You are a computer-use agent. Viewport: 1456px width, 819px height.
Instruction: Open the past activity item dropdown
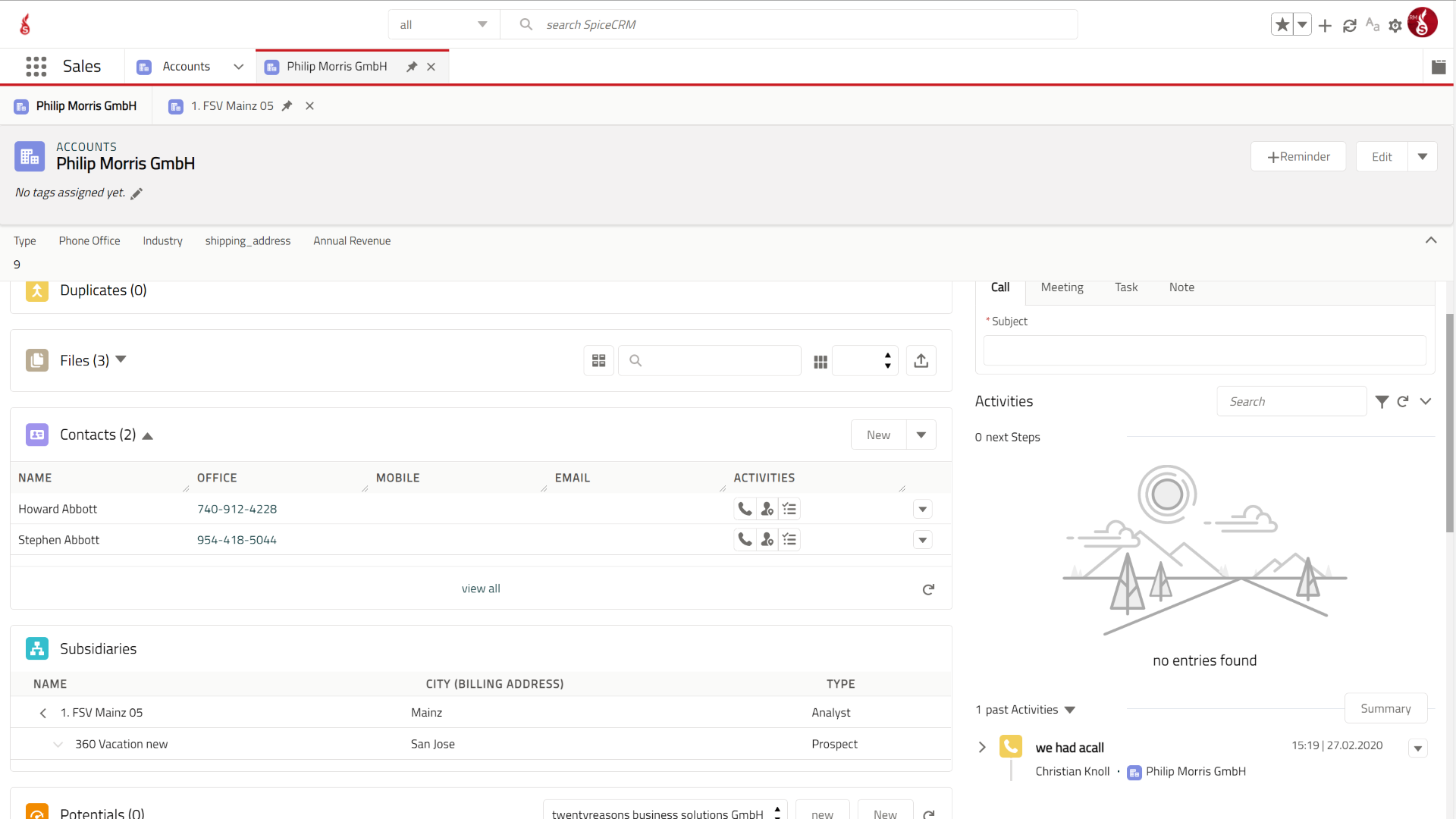click(x=1418, y=748)
